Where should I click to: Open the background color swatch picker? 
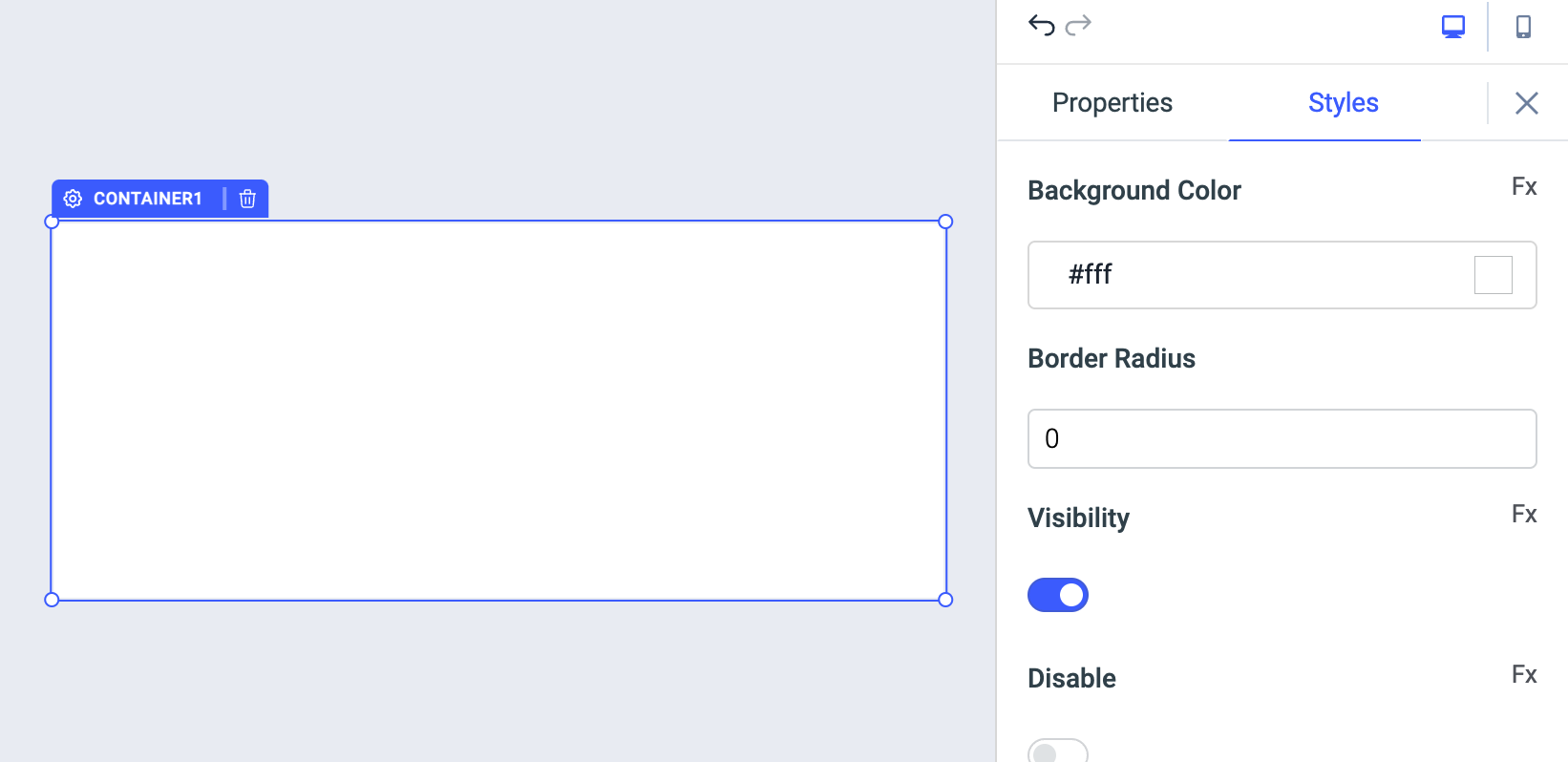pyautogui.click(x=1492, y=275)
